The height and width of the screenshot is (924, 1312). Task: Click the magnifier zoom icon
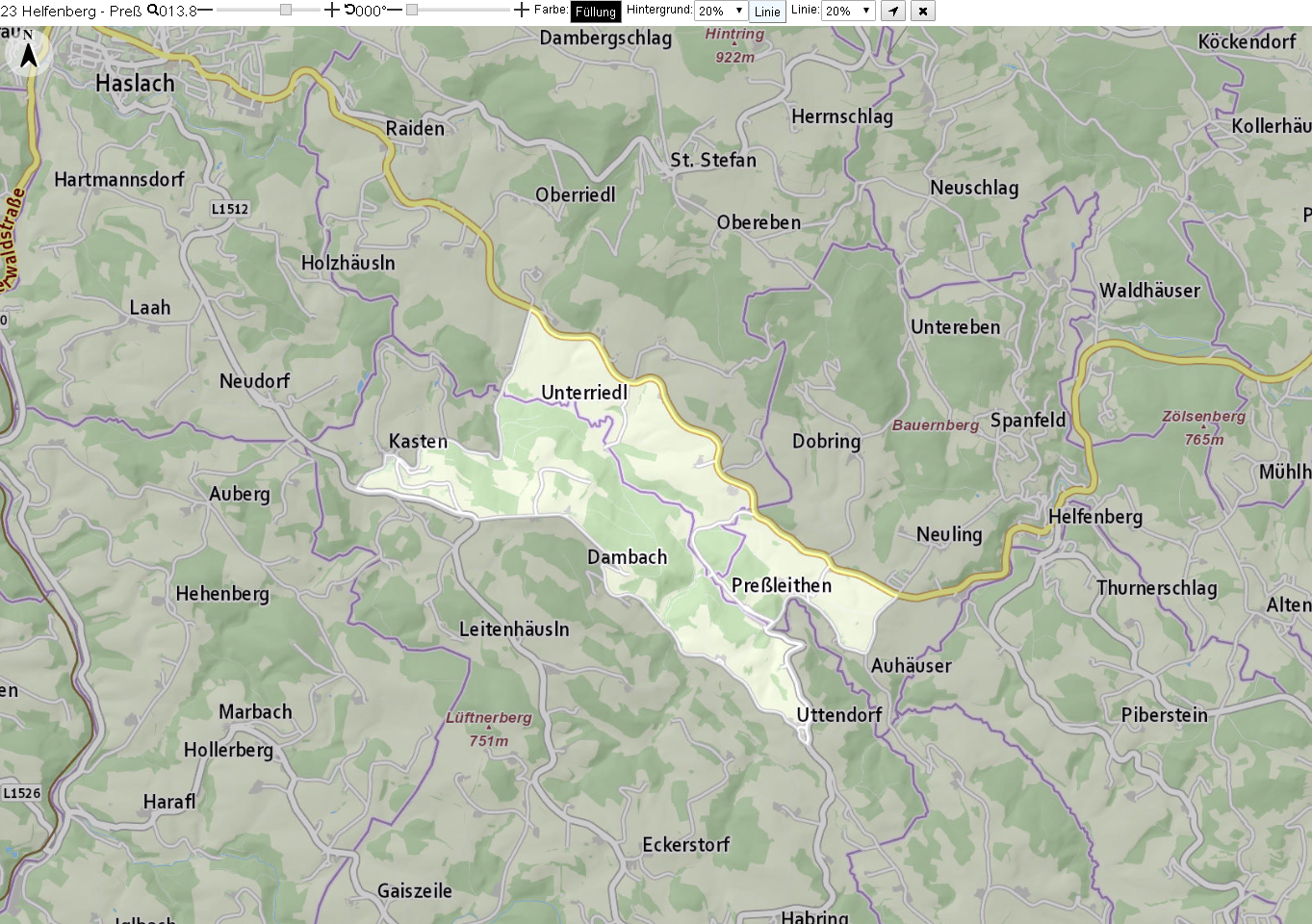point(153,10)
